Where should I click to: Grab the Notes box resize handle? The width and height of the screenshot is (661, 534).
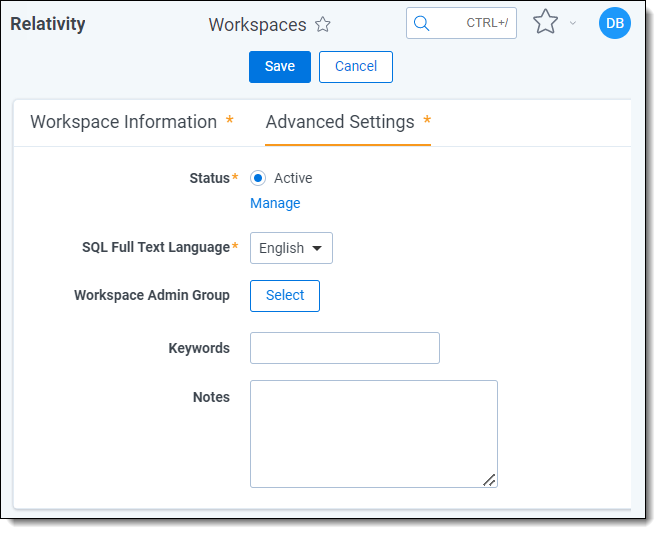489,480
